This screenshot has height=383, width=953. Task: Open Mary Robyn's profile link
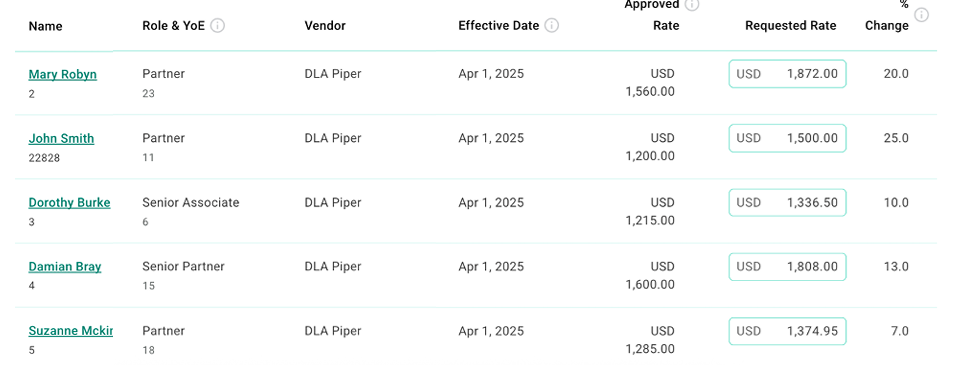tap(63, 74)
